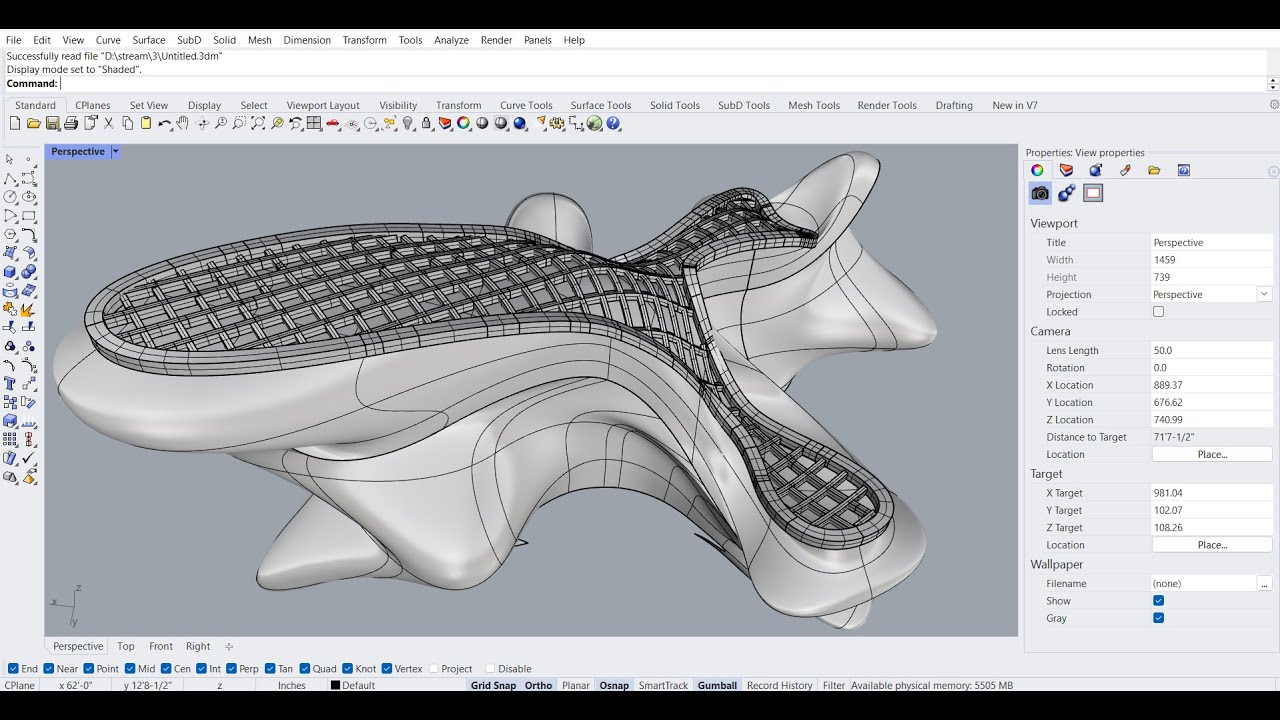Image resolution: width=1280 pixels, height=720 pixels.
Task: Toggle Grid Snap in the status bar
Action: (493, 685)
